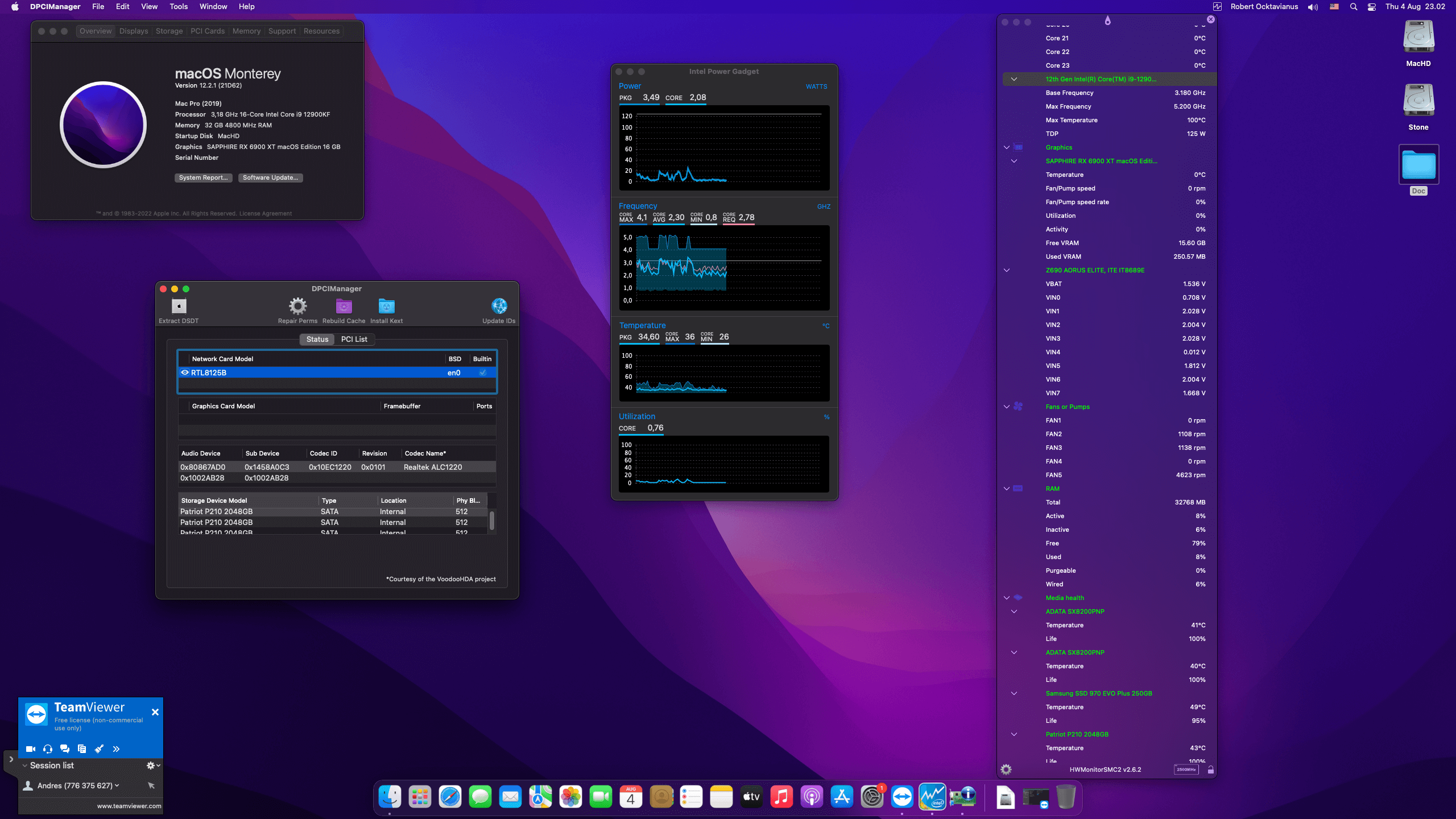Open TeamViewer from the Dock
Image resolution: width=1456 pixels, height=819 pixels.
pos(902,797)
